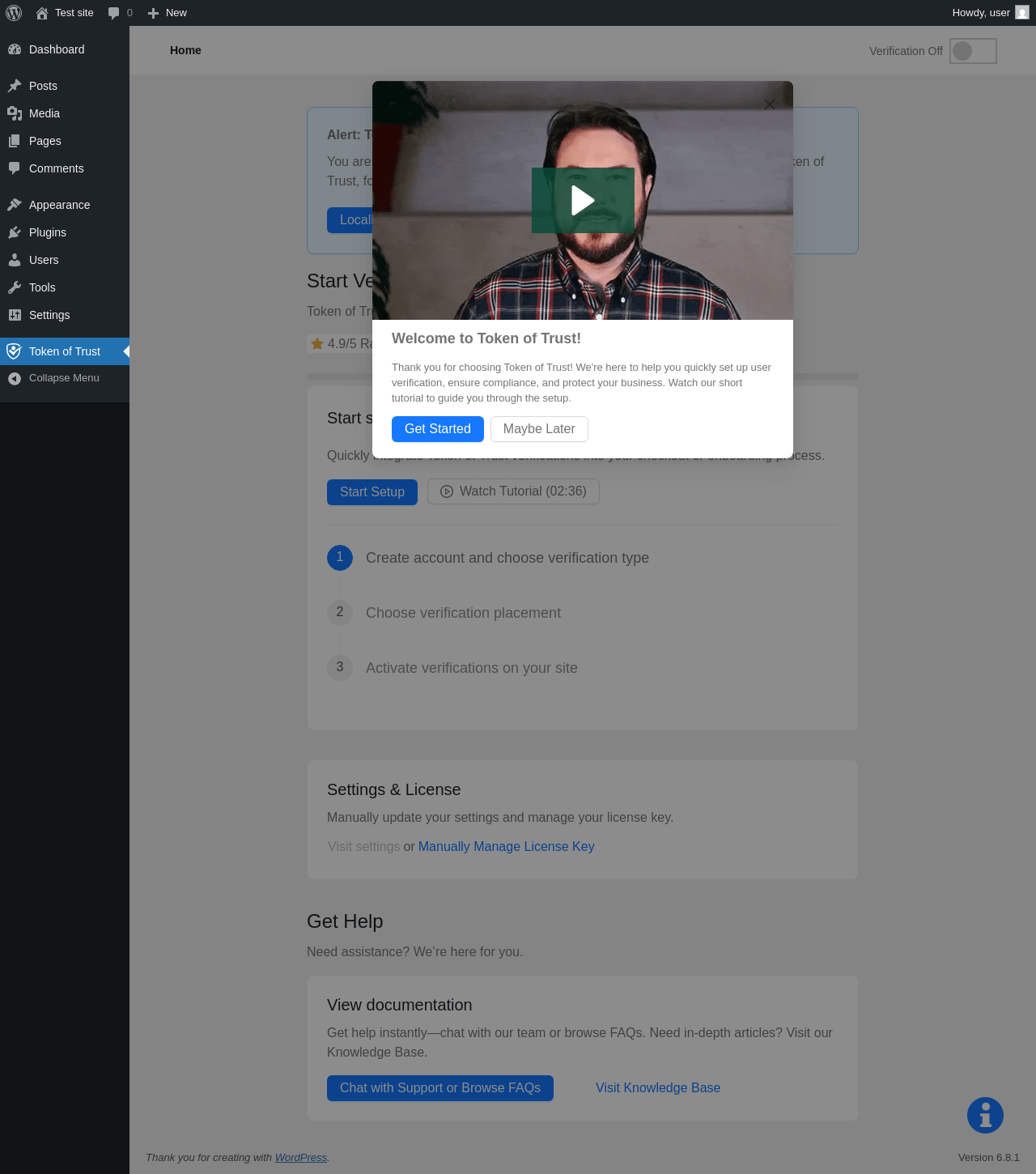Select the Token of Trust menu item
The height and width of the screenshot is (1174, 1036).
point(65,351)
